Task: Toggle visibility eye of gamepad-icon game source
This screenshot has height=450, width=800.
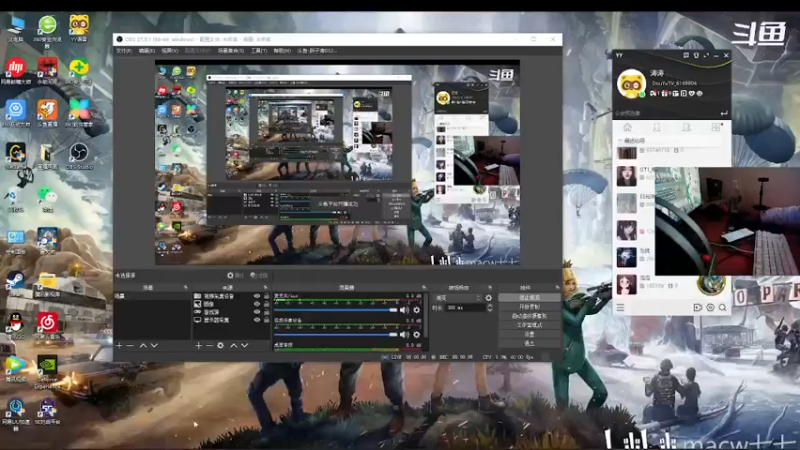Action: (257, 312)
